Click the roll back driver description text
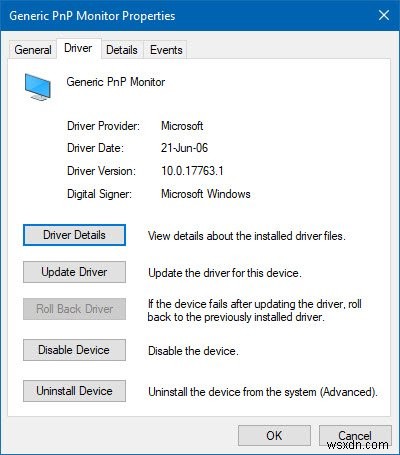This screenshot has height=455, width=400. click(255, 310)
